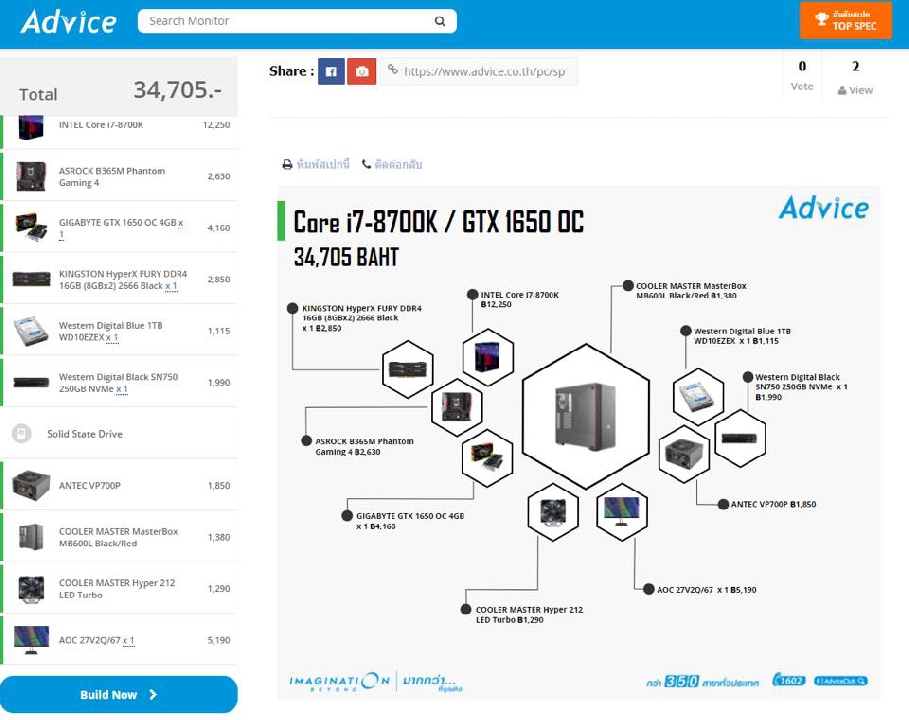909x720 pixels.
Task: Click the COOLER MASTER Hyper 212 name
Action: (117, 588)
